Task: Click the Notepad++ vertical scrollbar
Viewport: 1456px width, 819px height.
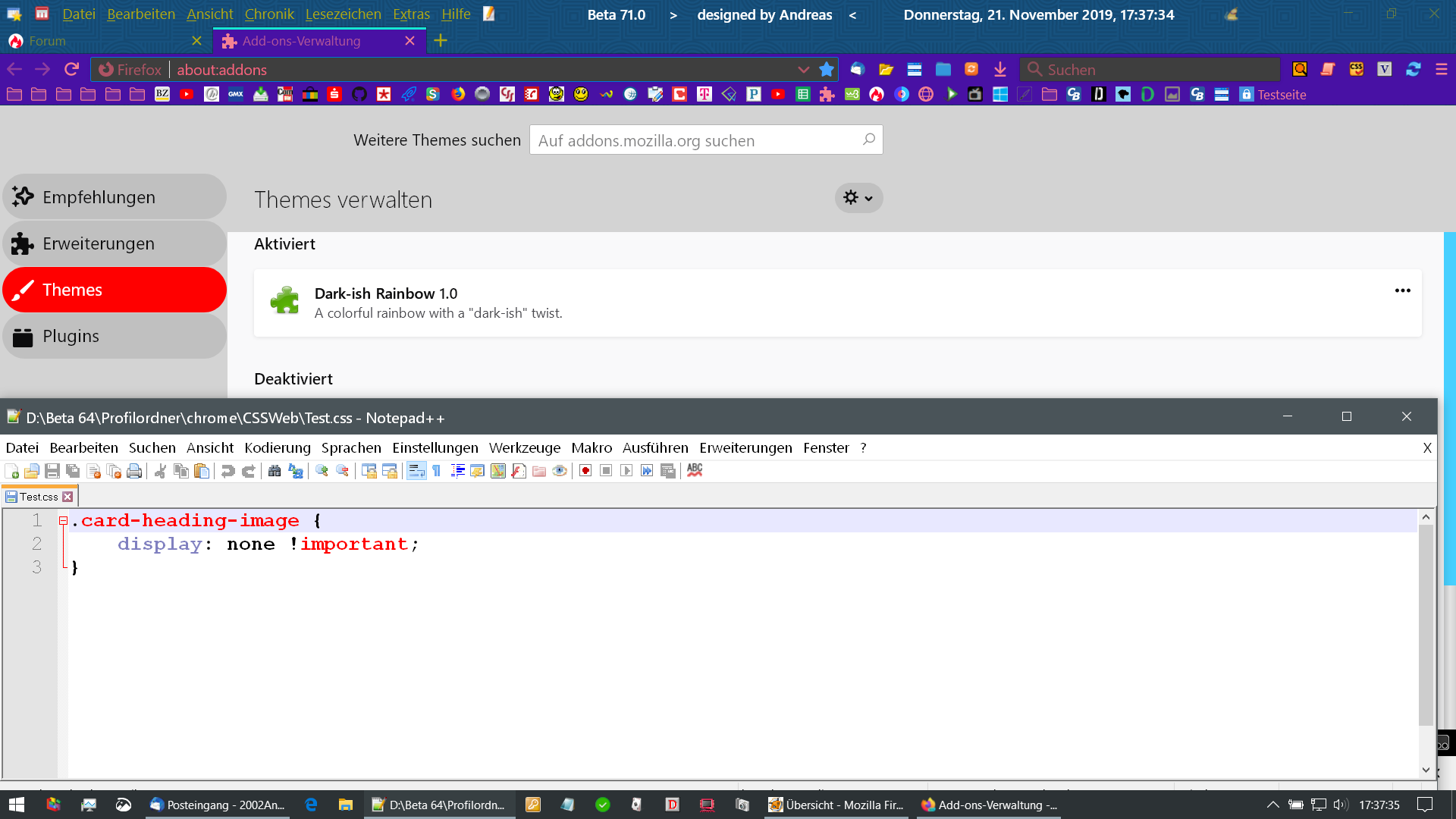Action: coord(1426,623)
